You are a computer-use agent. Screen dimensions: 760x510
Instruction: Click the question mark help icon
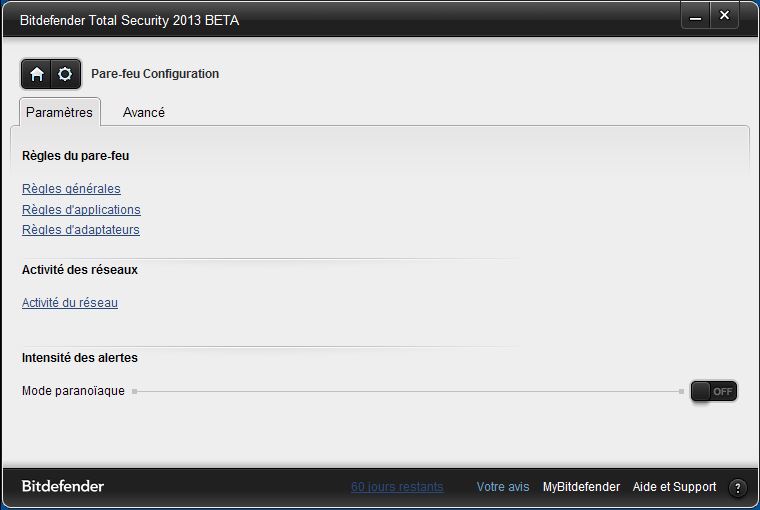[x=737, y=488]
